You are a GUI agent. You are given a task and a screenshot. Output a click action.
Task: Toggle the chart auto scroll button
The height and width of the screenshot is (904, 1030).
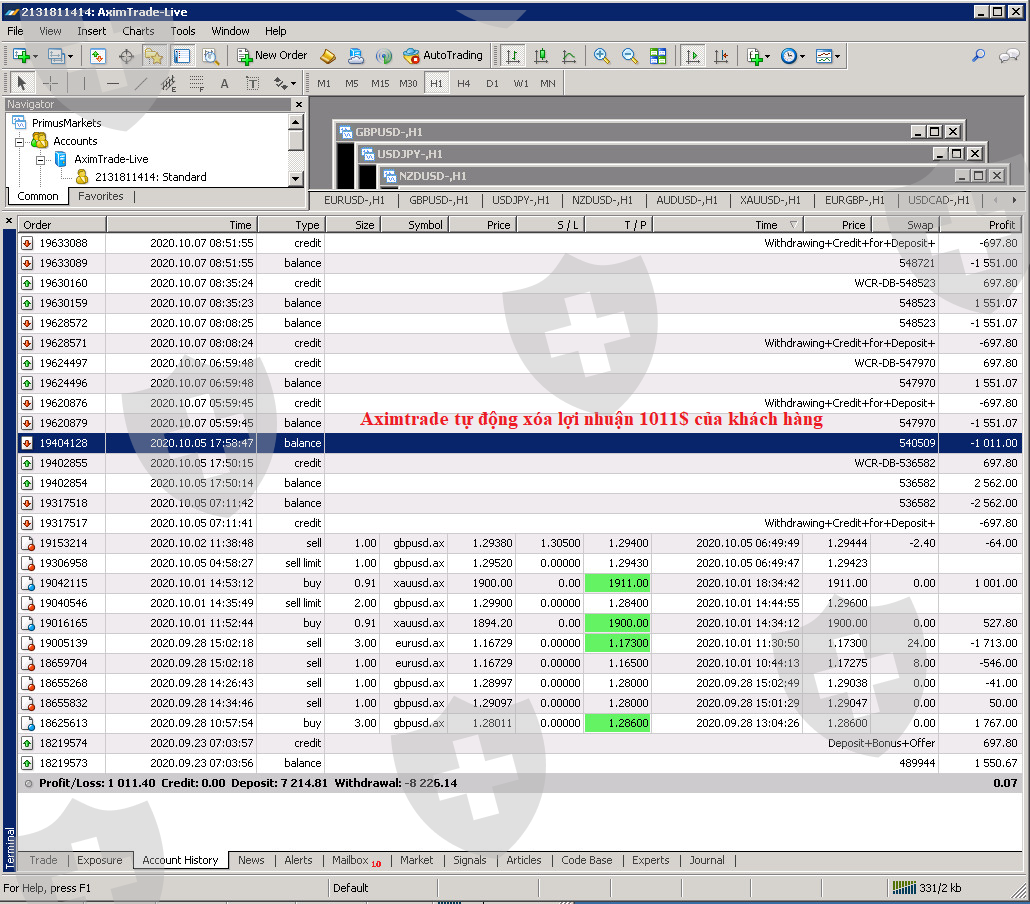pos(692,56)
